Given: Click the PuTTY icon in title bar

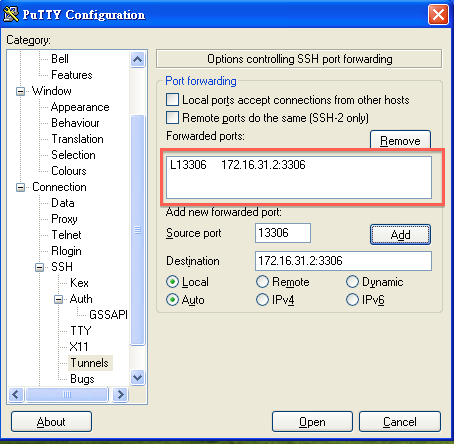Looking at the screenshot, I should tap(11, 14).
